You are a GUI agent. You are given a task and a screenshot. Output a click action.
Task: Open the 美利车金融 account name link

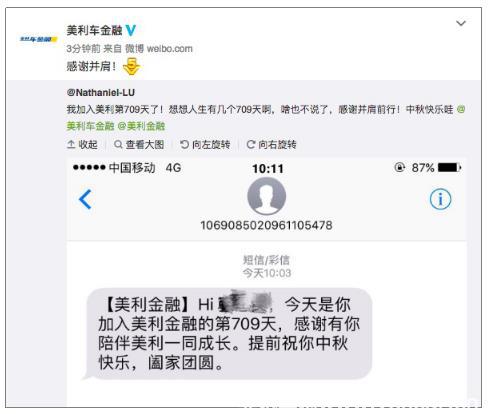[94, 30]
